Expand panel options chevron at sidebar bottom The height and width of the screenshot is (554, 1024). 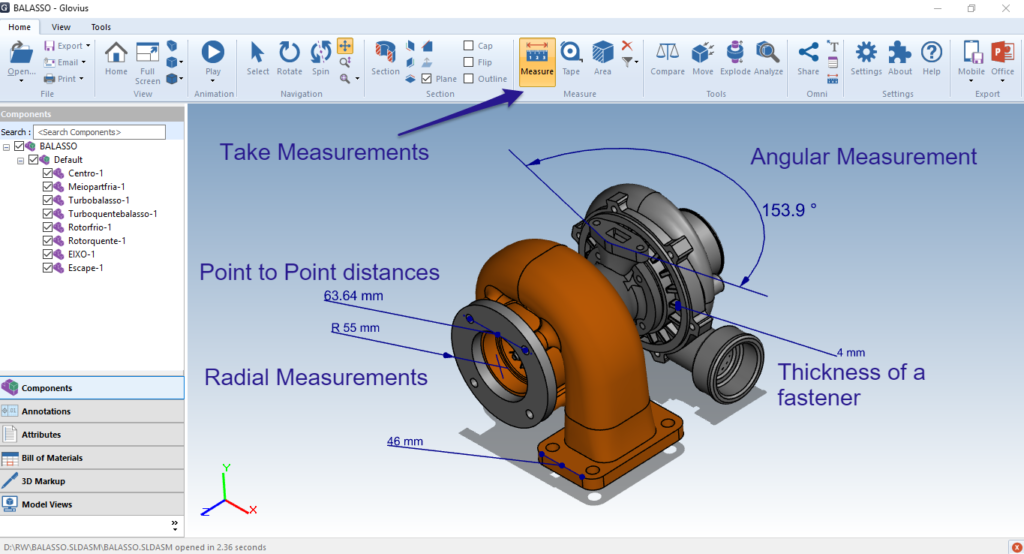(x=174, y=525)
